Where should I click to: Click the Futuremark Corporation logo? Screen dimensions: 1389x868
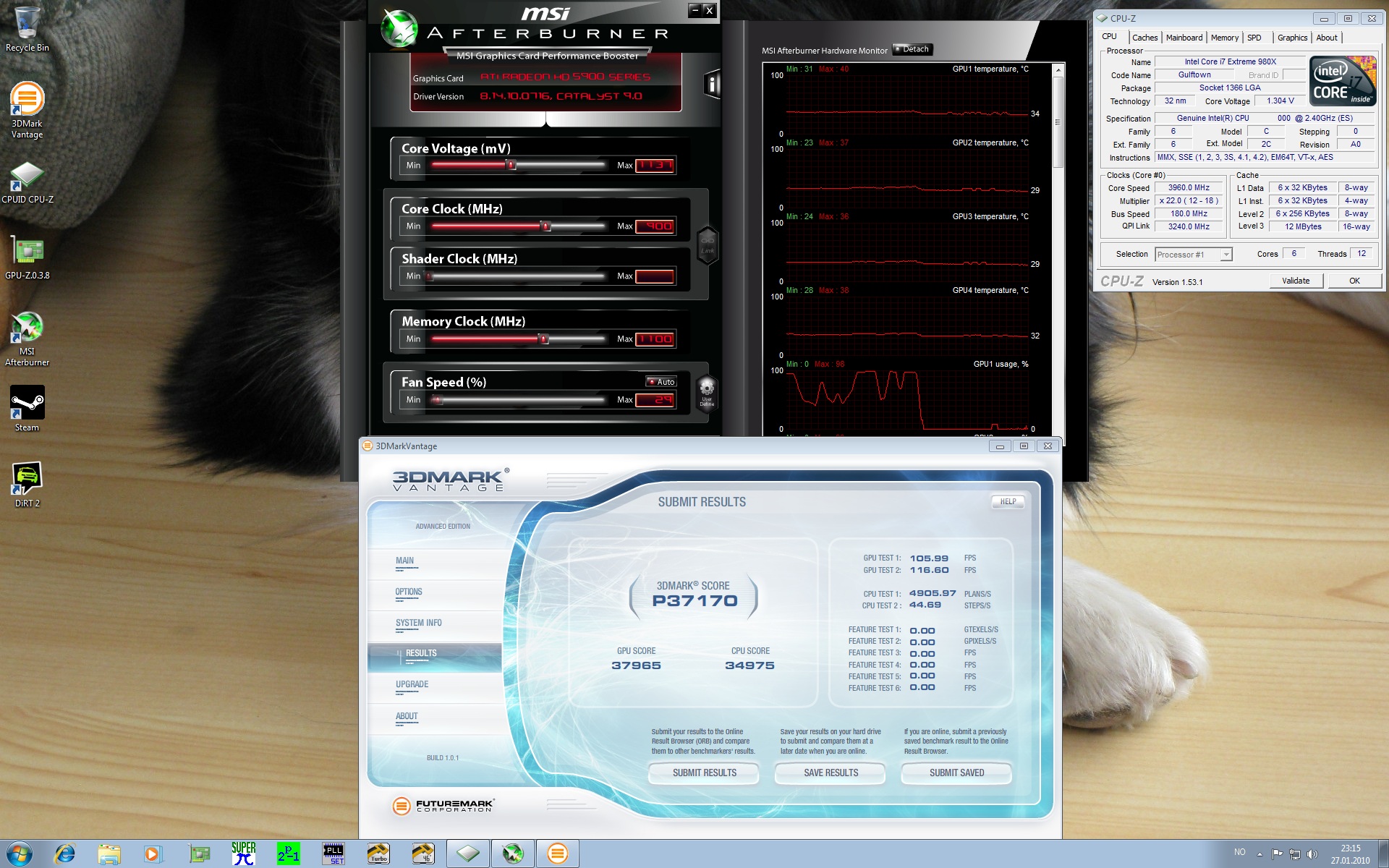(443, 805)
